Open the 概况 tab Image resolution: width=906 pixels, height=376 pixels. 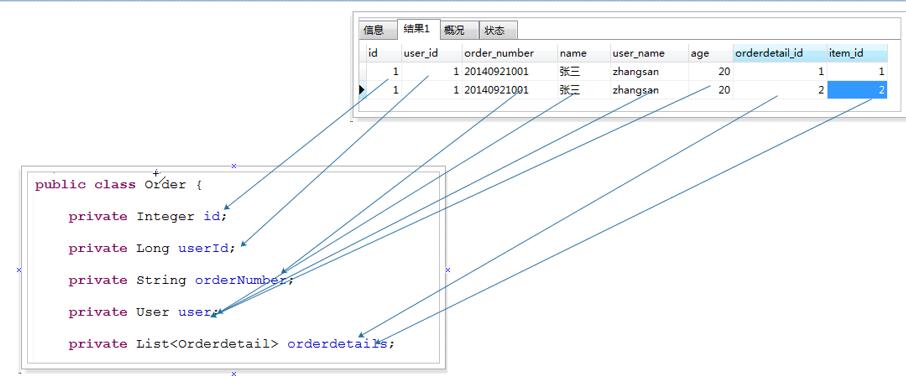coord(460,30)
